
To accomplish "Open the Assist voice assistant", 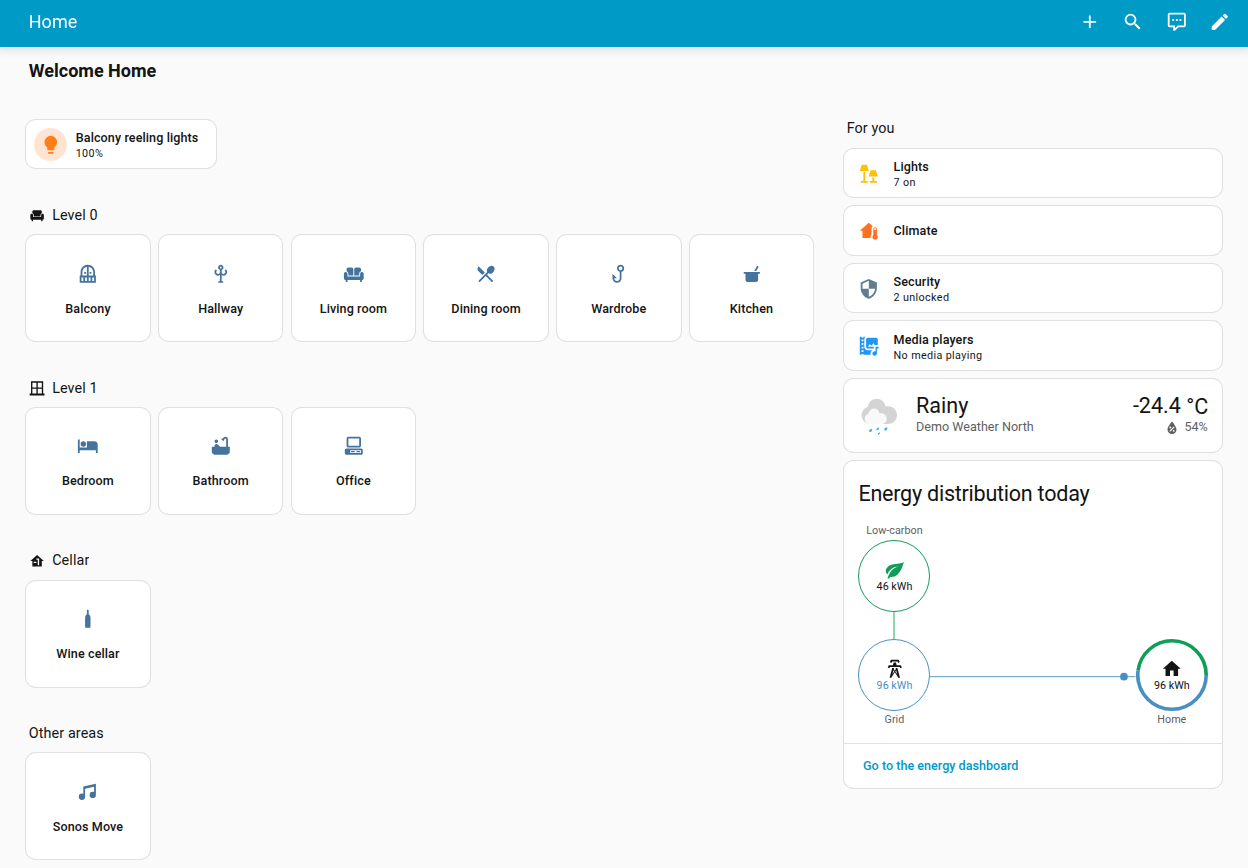I will click(x=1176, y=21).
